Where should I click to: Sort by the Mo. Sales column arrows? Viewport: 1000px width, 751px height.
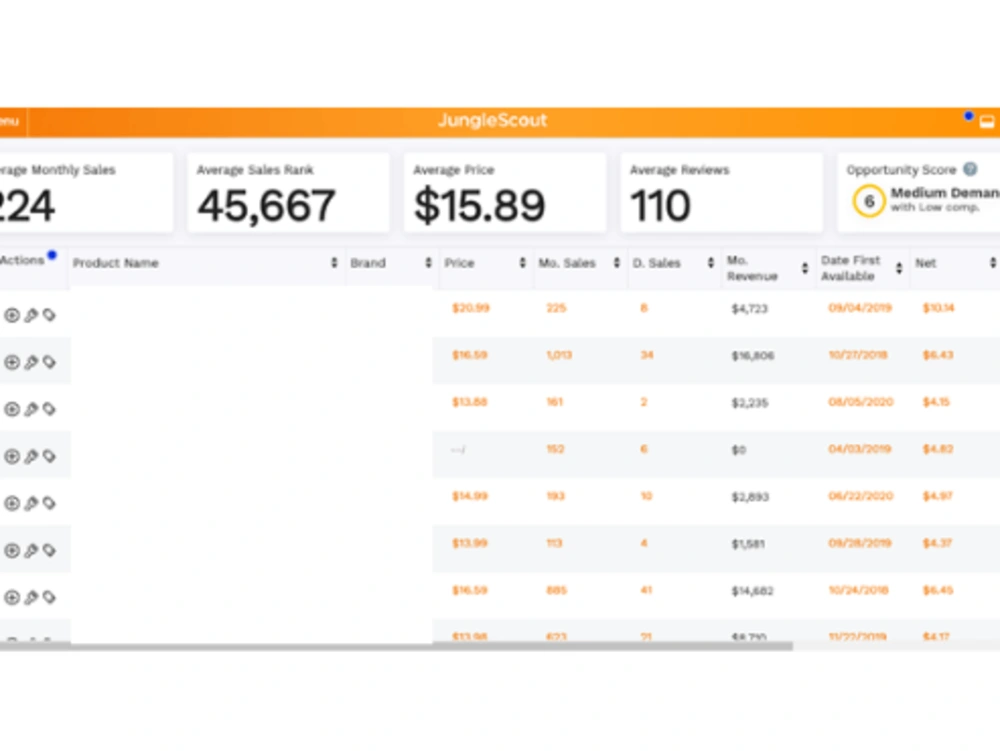coord(617,263)
